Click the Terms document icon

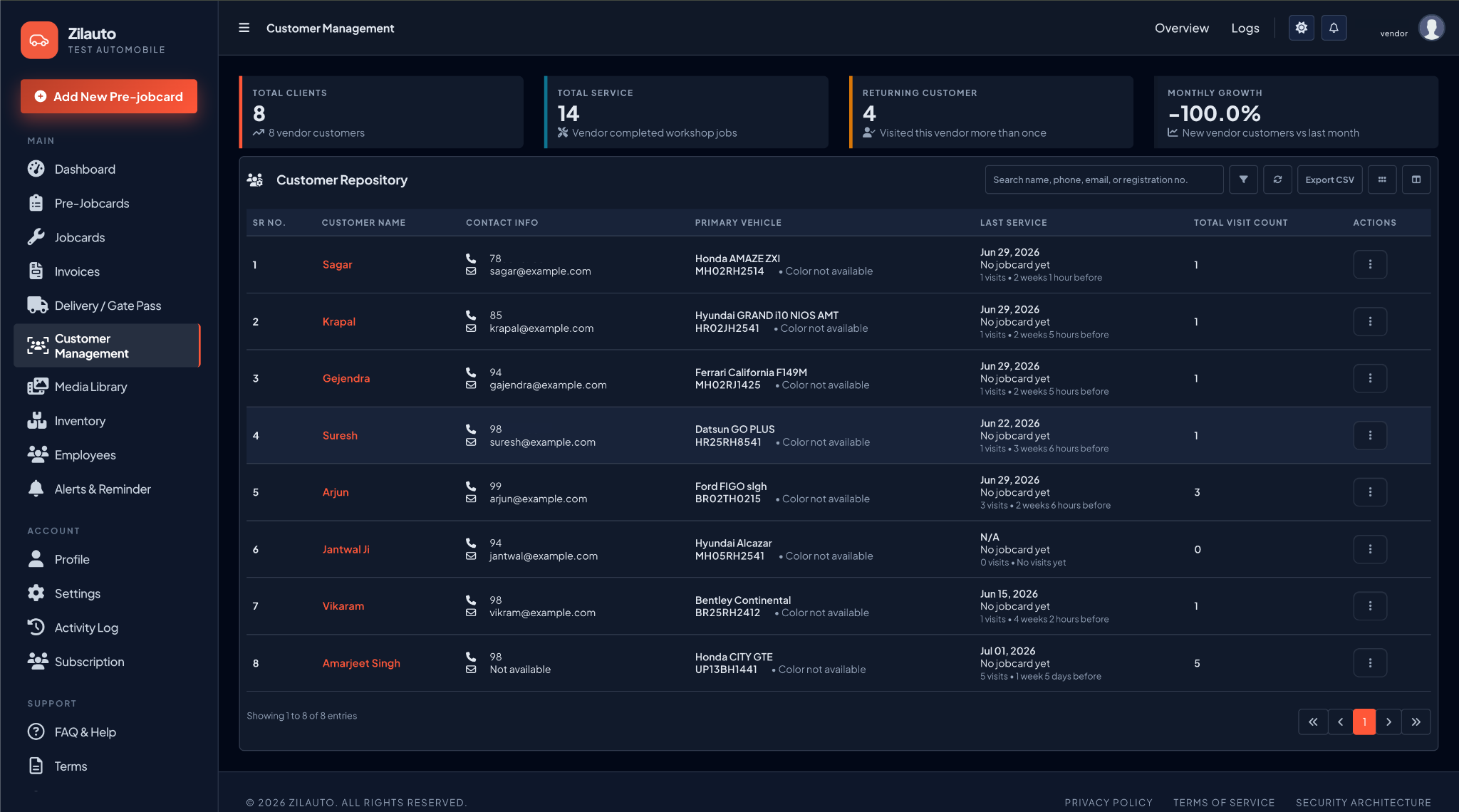click(x=36, y=766)
